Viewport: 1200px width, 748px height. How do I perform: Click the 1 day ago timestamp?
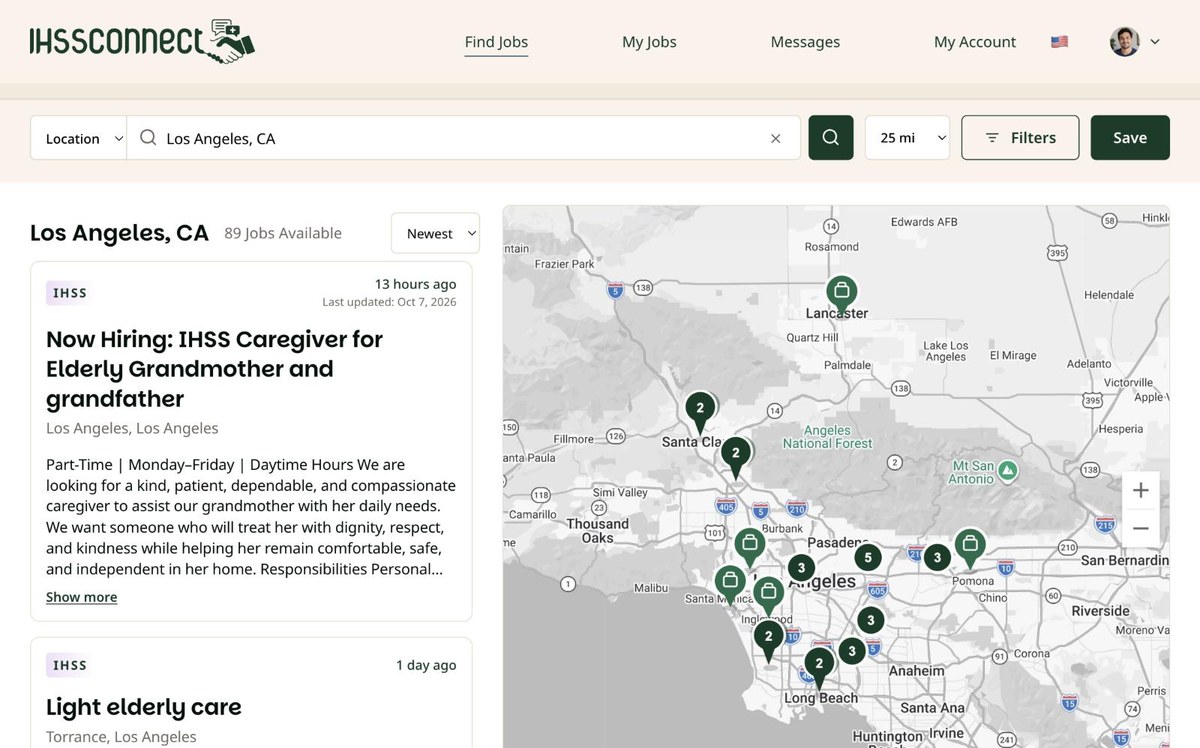[426, 665]
